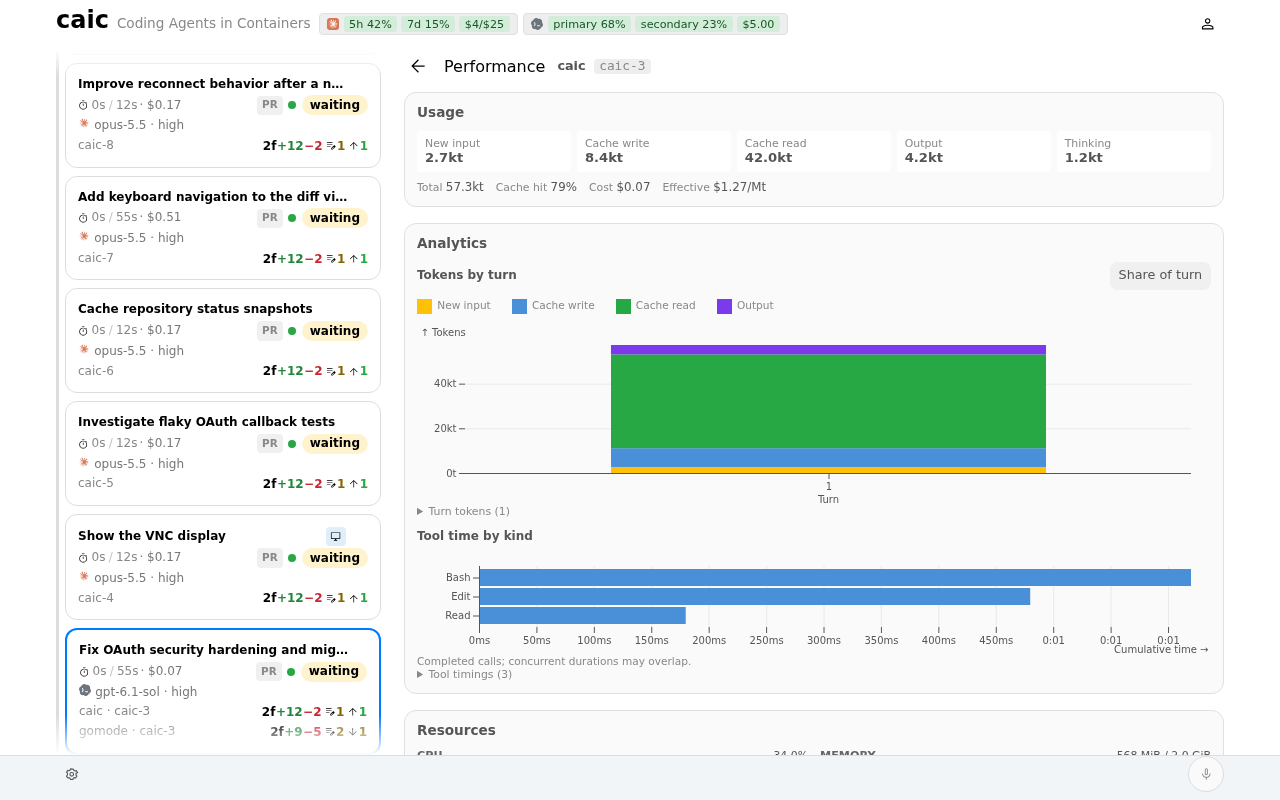Click the $5.00 budget badge
This screenshot has width=1280, height=800.
pos(758,24)
